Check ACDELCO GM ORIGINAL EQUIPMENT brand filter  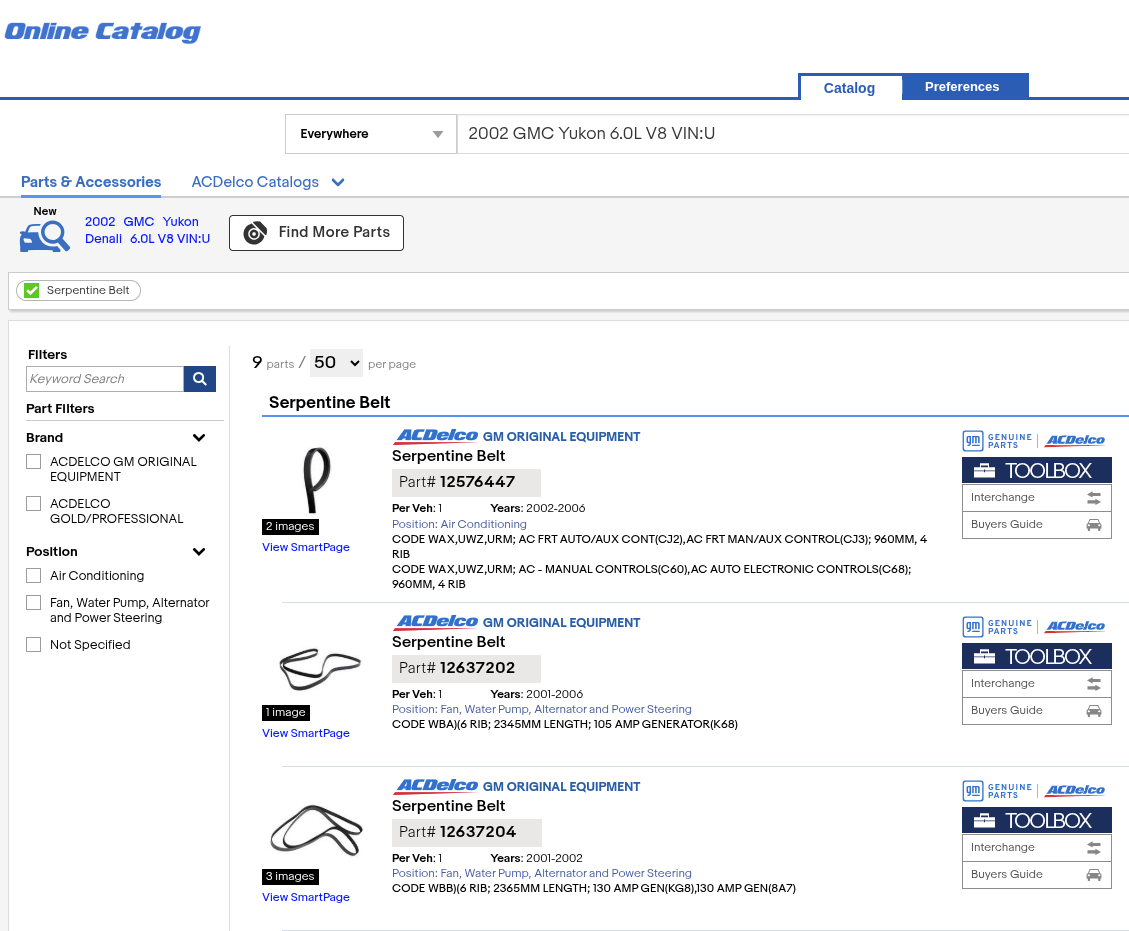33,462
